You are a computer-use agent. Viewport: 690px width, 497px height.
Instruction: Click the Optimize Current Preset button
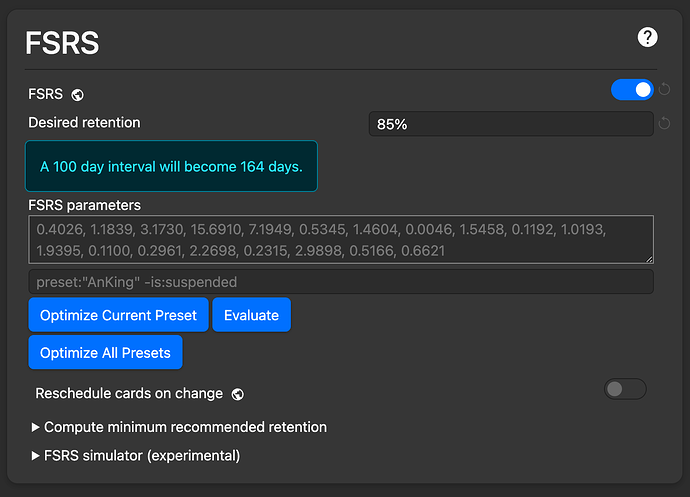118,315
